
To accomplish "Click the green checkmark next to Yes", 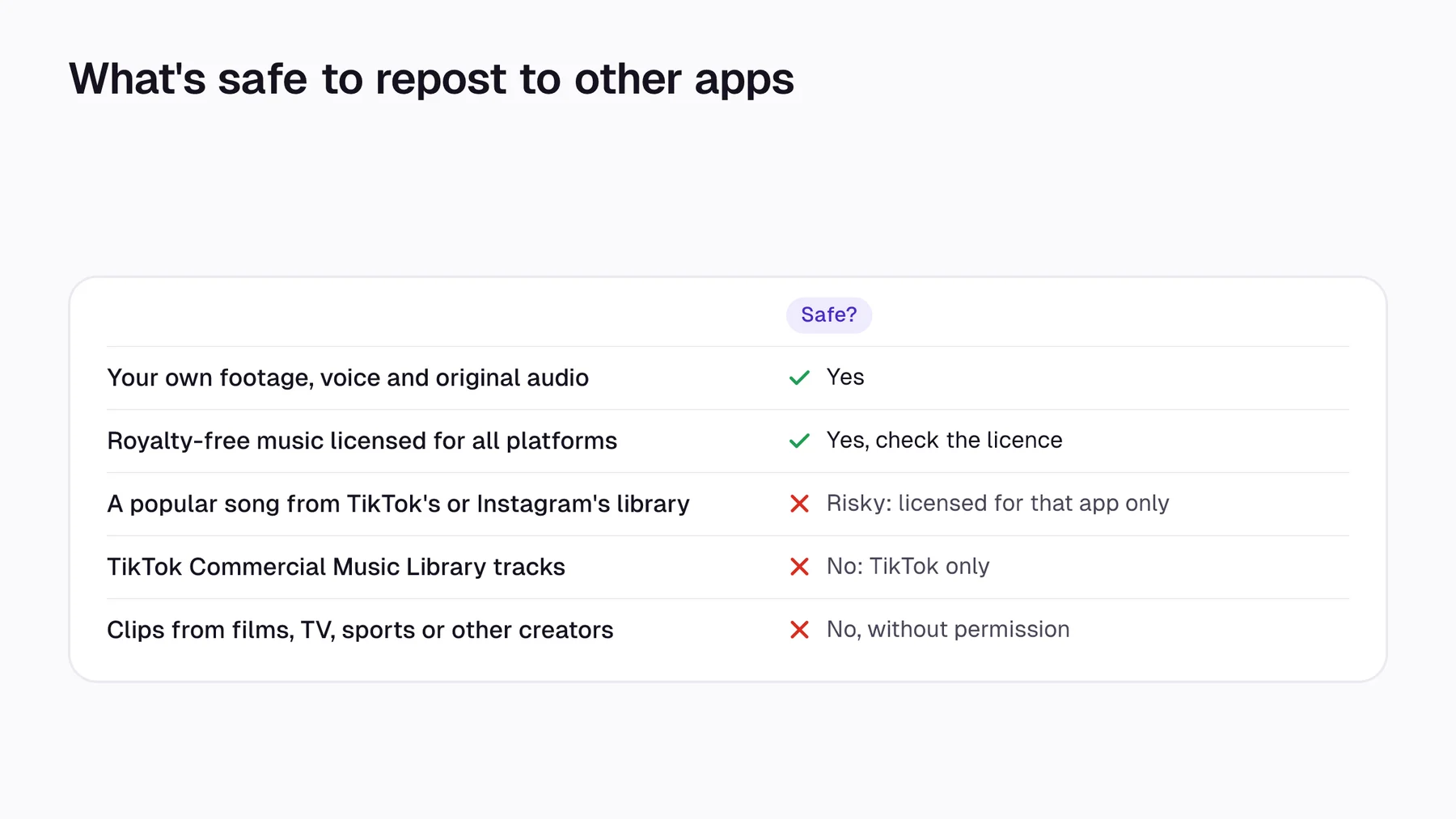I will point(799,378).
